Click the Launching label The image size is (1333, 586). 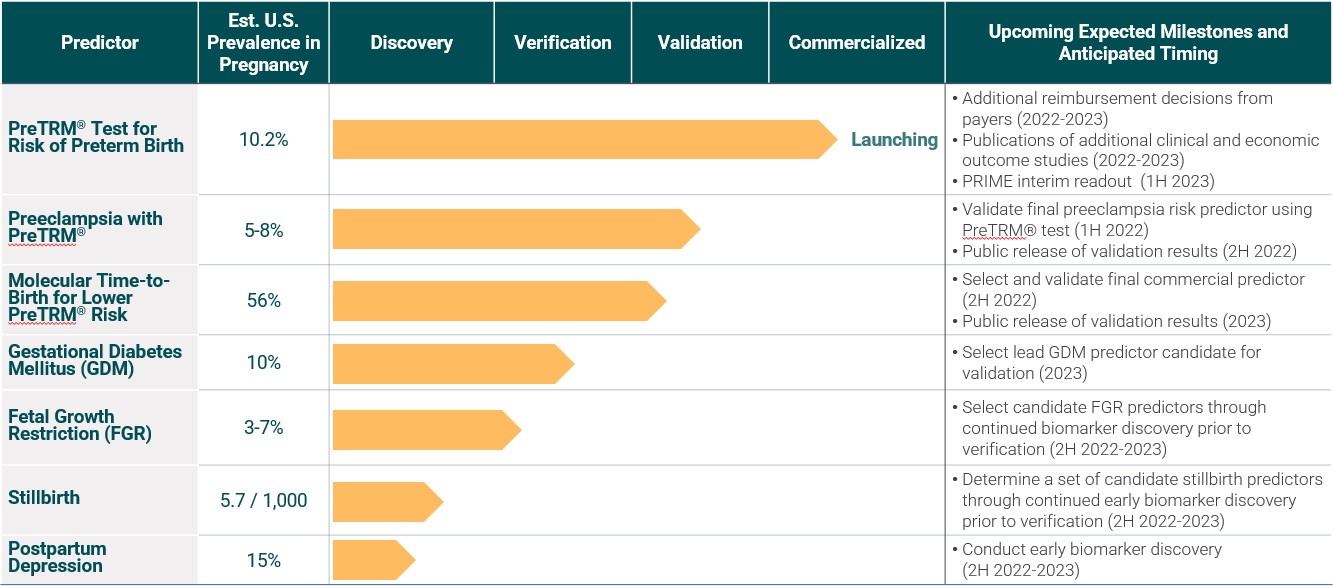click(894, 140)
